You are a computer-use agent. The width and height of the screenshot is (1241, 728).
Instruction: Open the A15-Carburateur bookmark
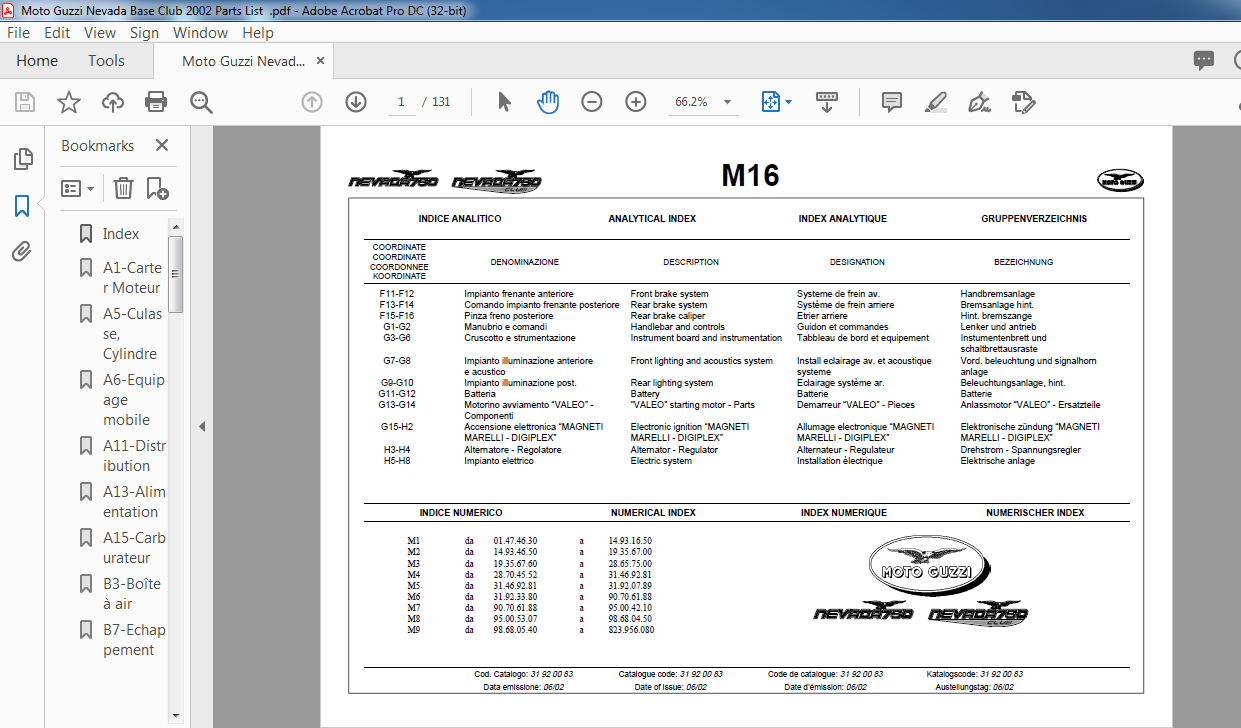tap(134, 548)
